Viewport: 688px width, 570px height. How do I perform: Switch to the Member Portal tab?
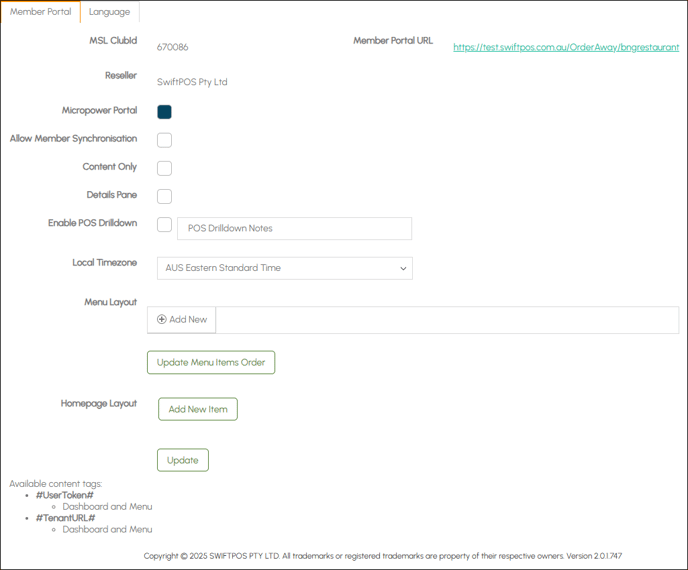click(x=40, y=12)
